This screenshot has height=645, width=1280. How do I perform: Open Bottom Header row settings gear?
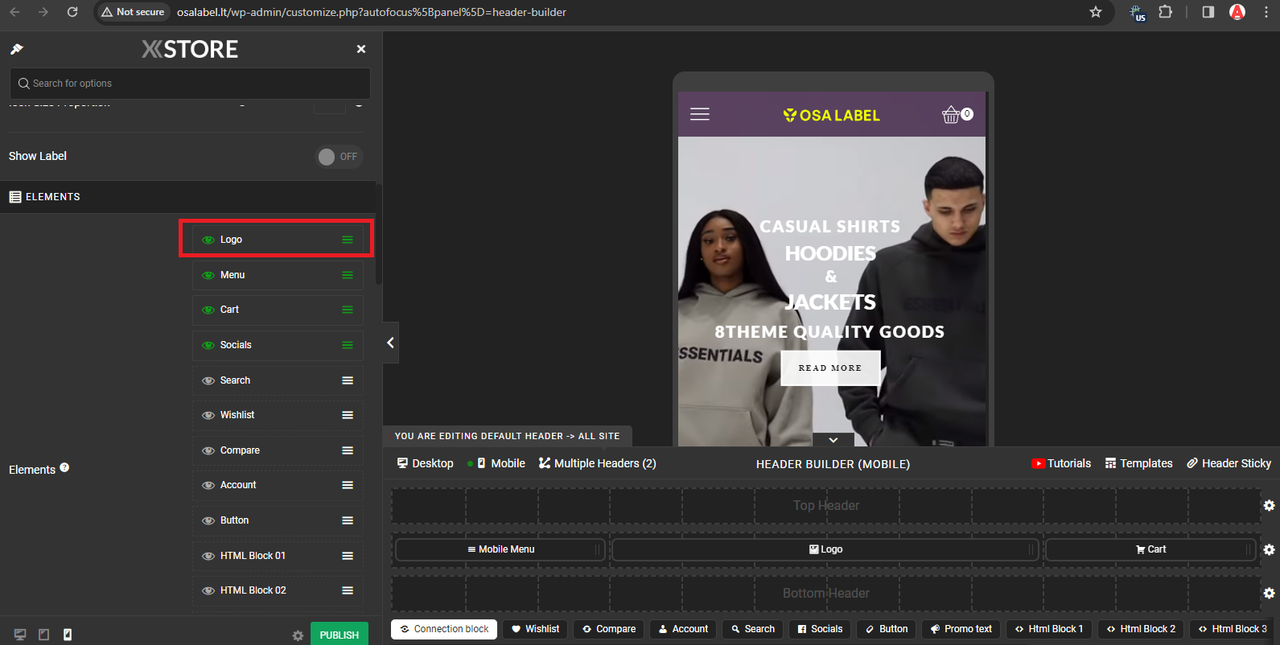click(x=1269, y=594)
